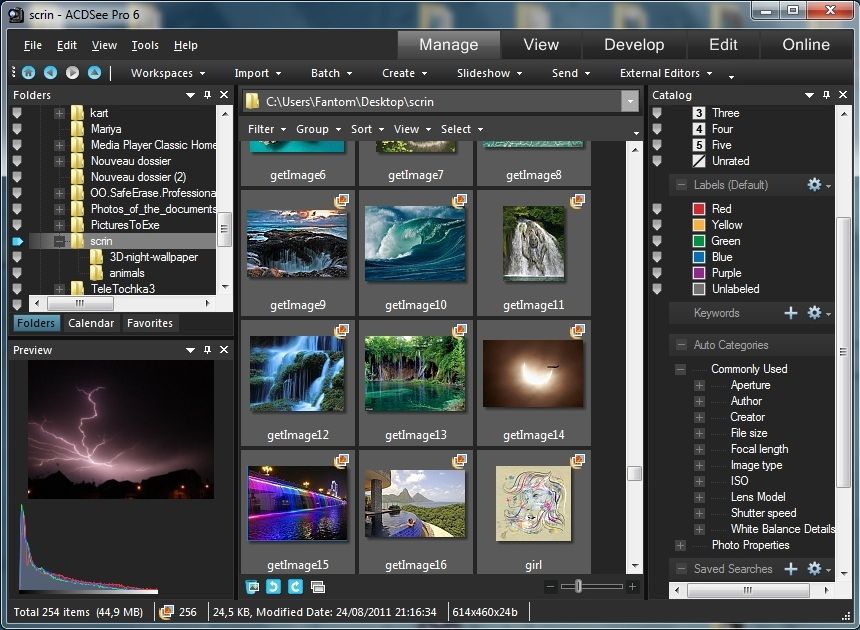The image size is (860, 630).
Task: Click rotate left icon below thumbnails
Action: pyautogui.click(x=273, y=587)
